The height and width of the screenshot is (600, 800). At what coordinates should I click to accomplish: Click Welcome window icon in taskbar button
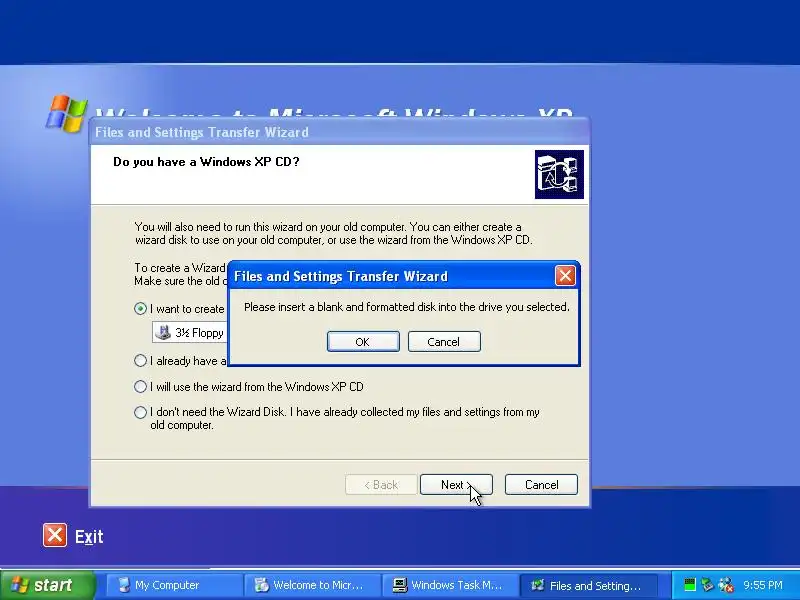point(261,585)
